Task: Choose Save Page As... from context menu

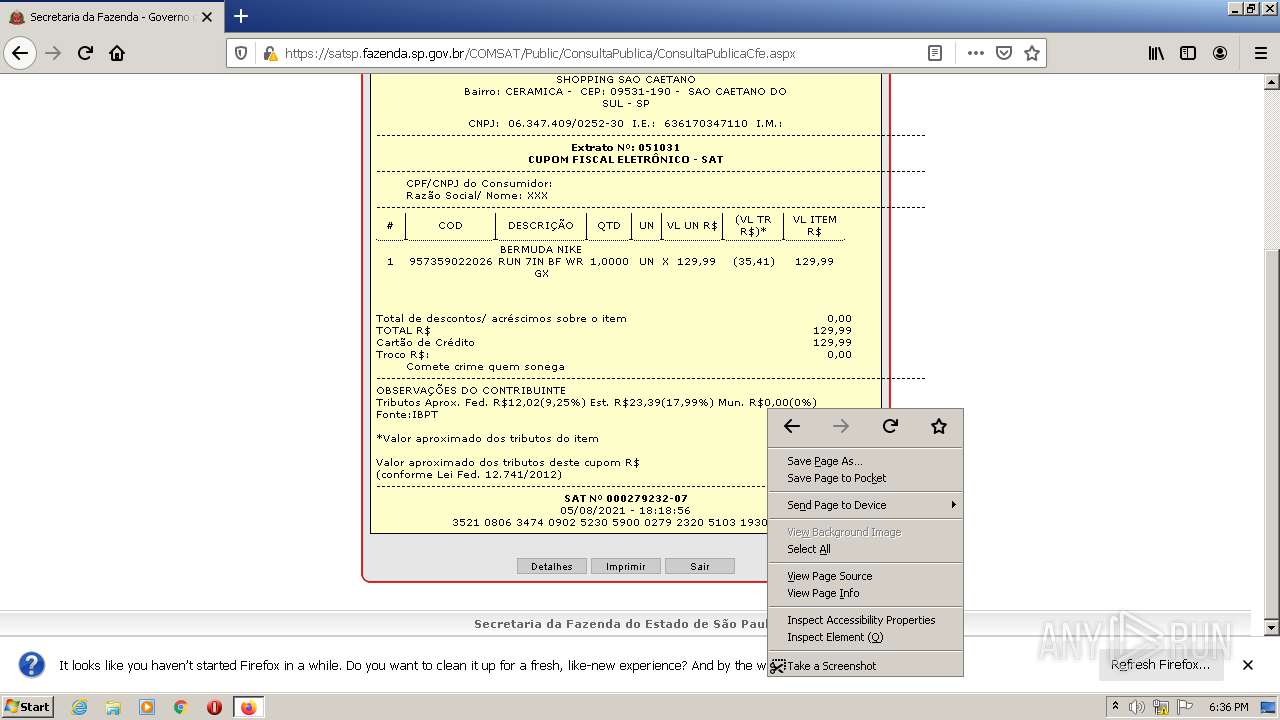Action: pos(865,461)
